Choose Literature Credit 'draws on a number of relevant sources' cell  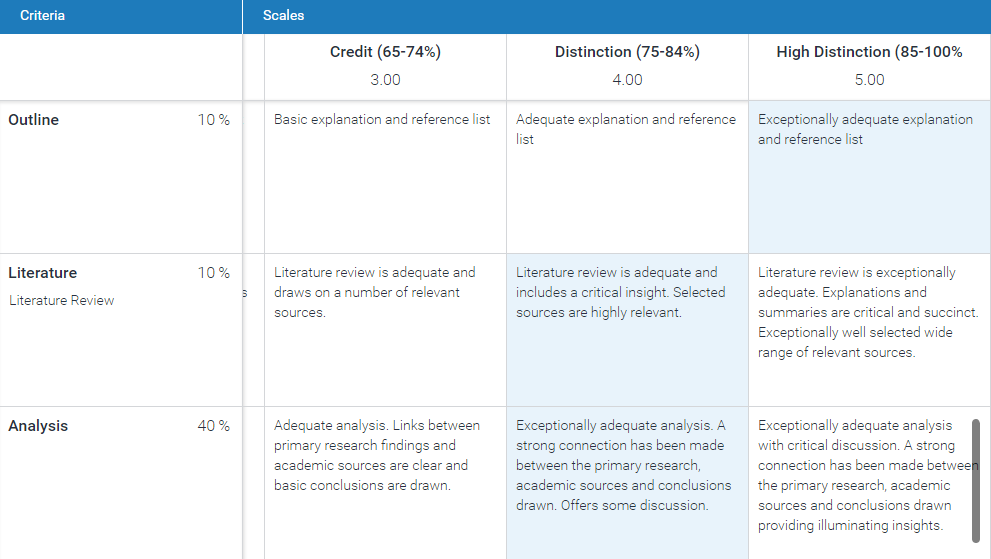click(x=385, y=330)
